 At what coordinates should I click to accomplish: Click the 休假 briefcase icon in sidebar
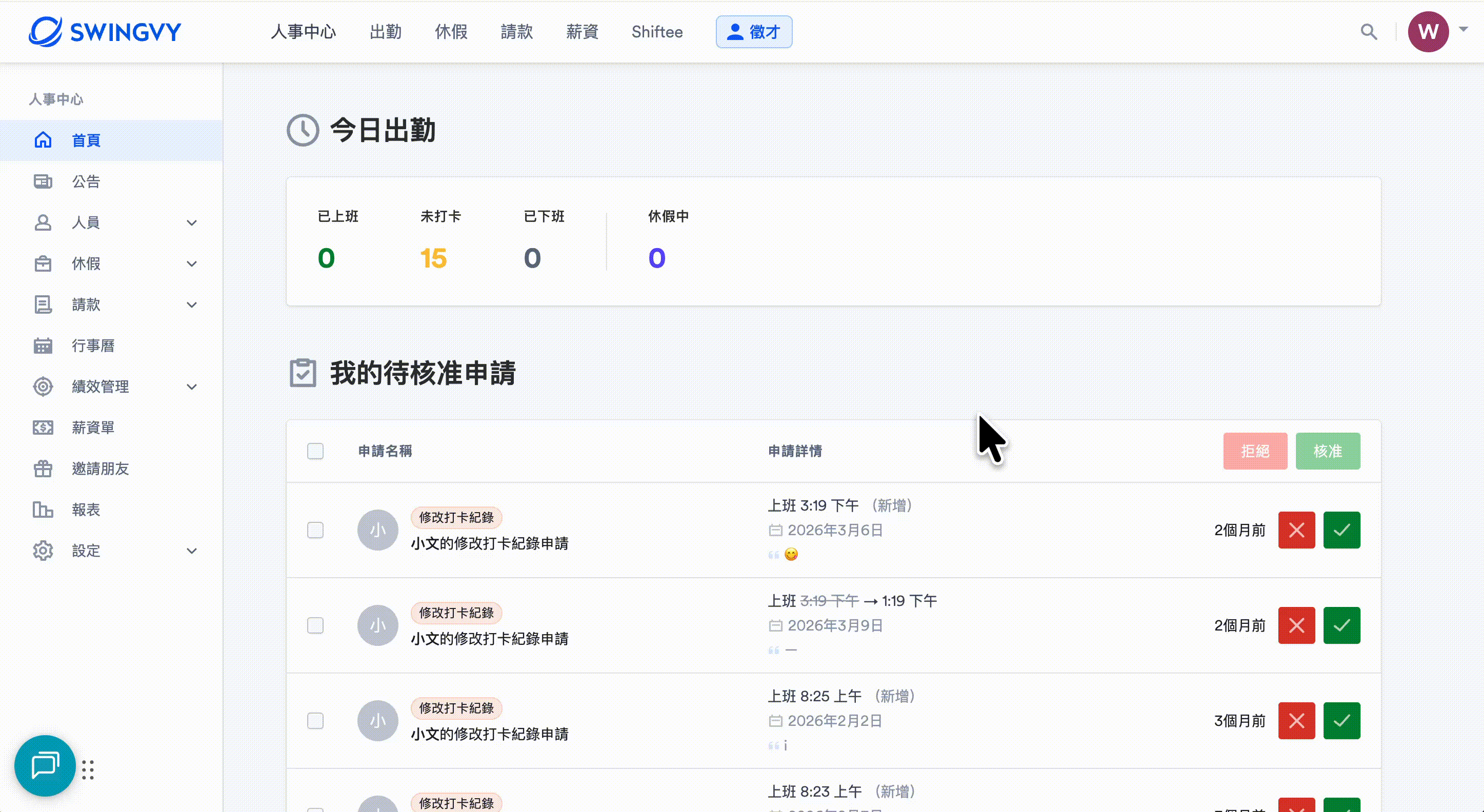pos(43,264)
